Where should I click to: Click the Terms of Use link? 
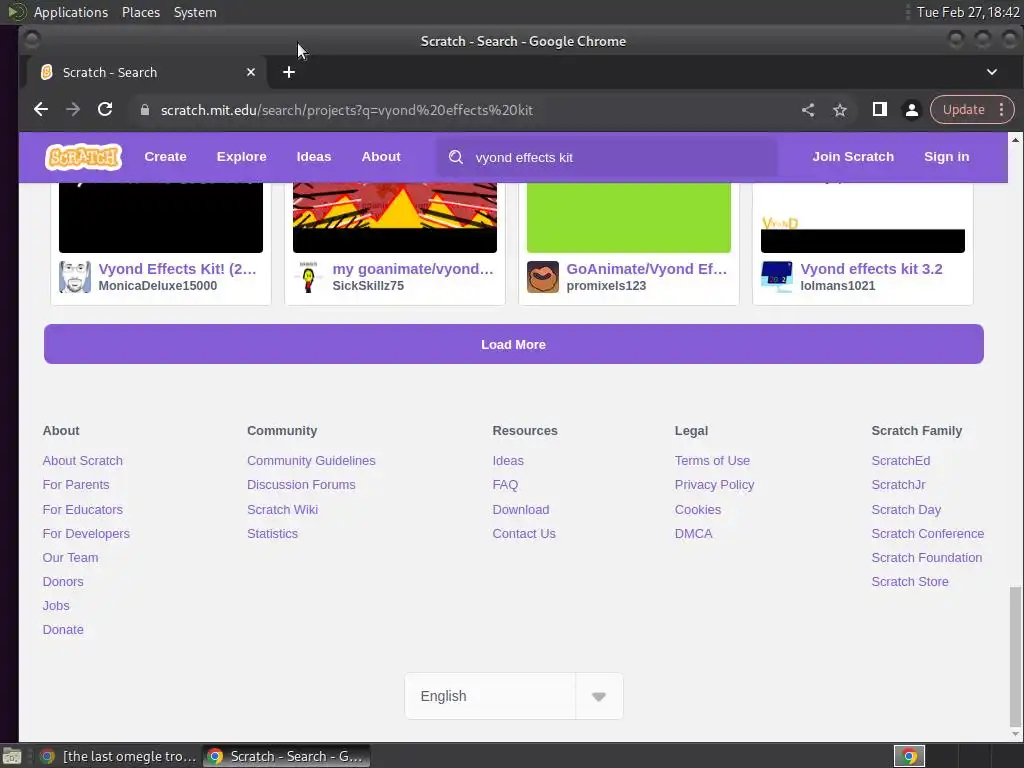coord(712,460)
